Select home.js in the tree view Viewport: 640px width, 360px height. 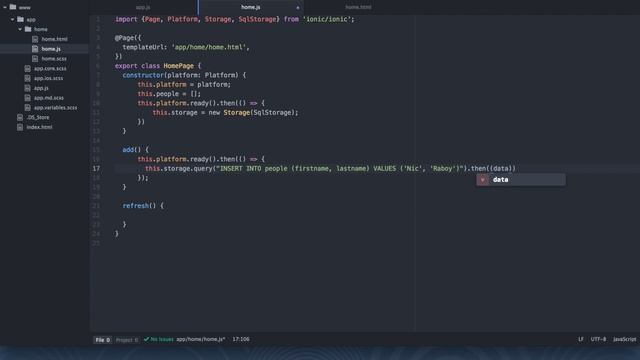point(51,49)
